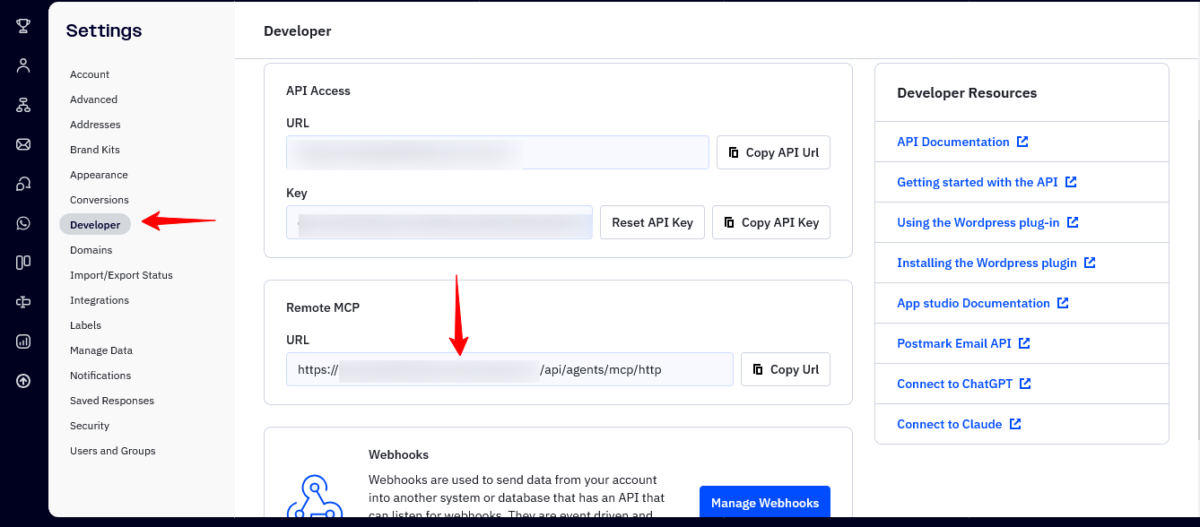The width and height of the screenshot is (1200, 527).
Task: Open Import/Export Status page
Action: pyautogui.click(x=121, y=275)
